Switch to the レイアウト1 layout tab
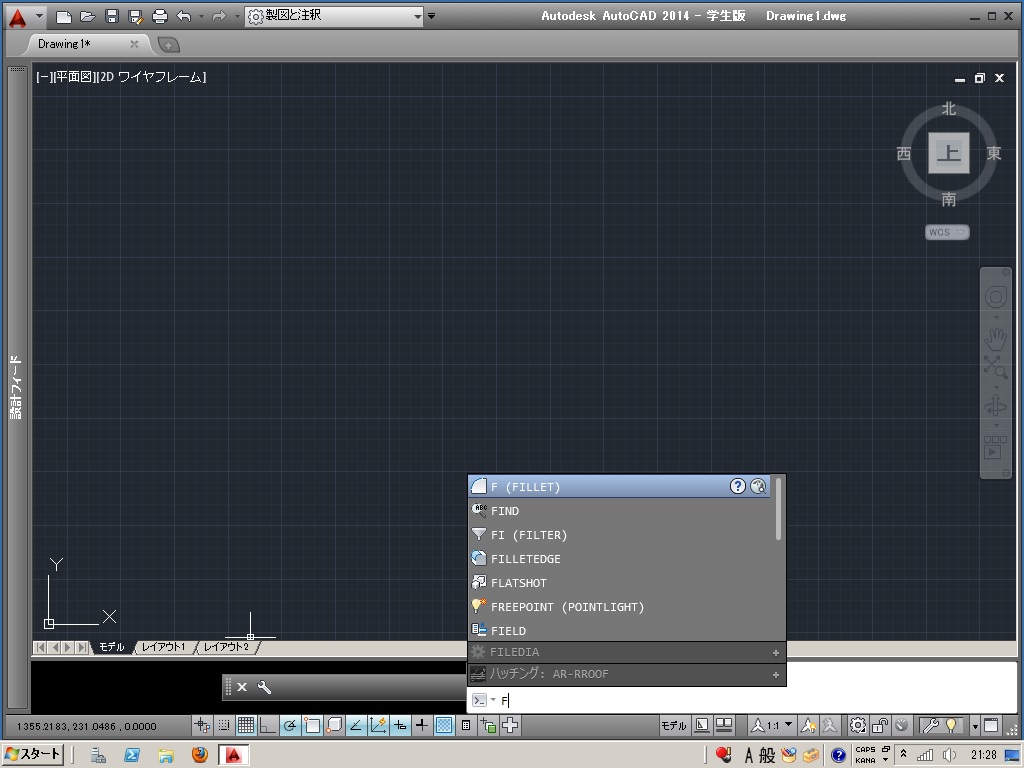Image resolution: width=1024 pixels, height=768 pixels. tap(163, 647)
